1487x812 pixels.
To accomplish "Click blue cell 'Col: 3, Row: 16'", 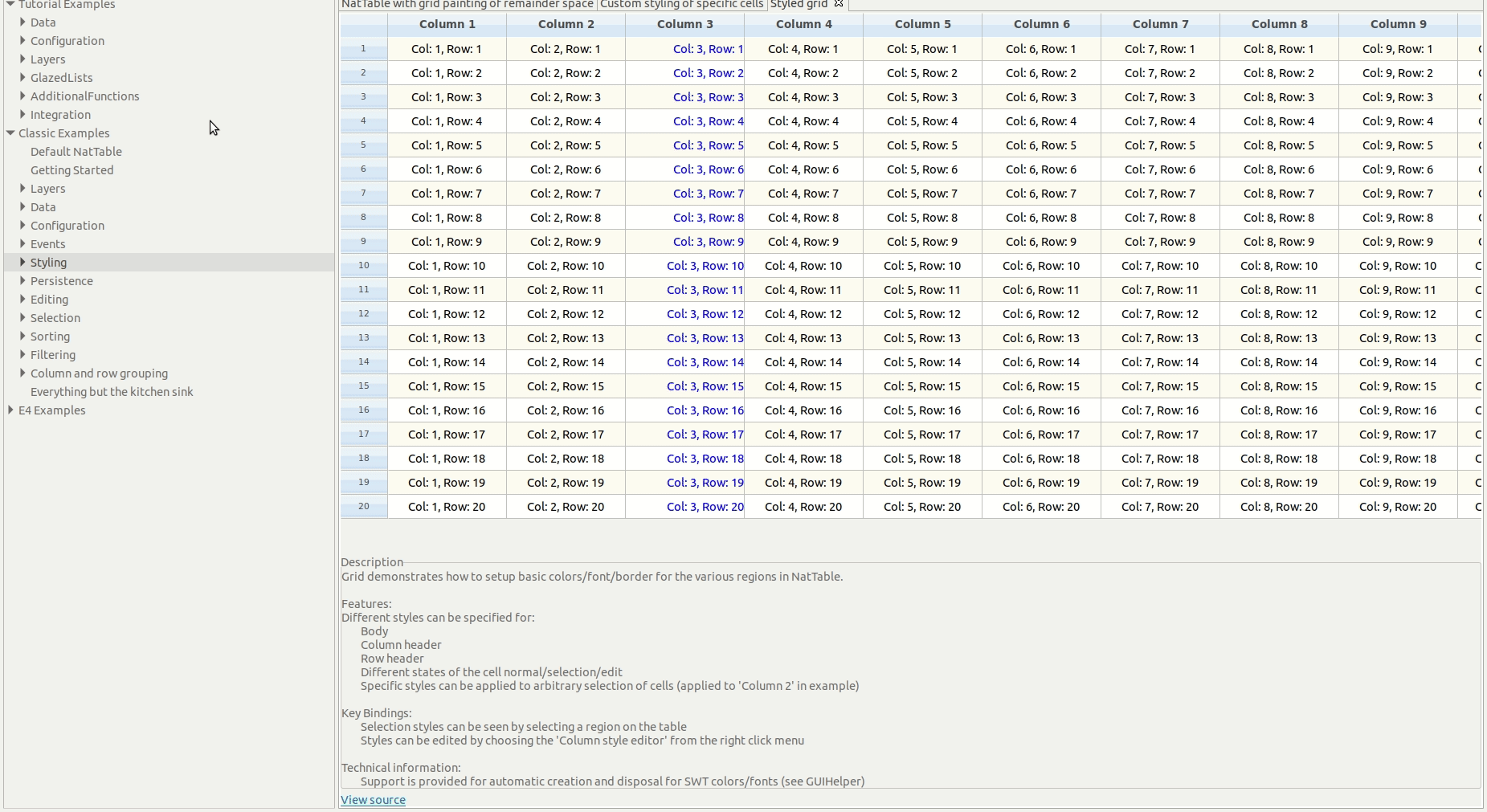I will [x=685, y=410].
